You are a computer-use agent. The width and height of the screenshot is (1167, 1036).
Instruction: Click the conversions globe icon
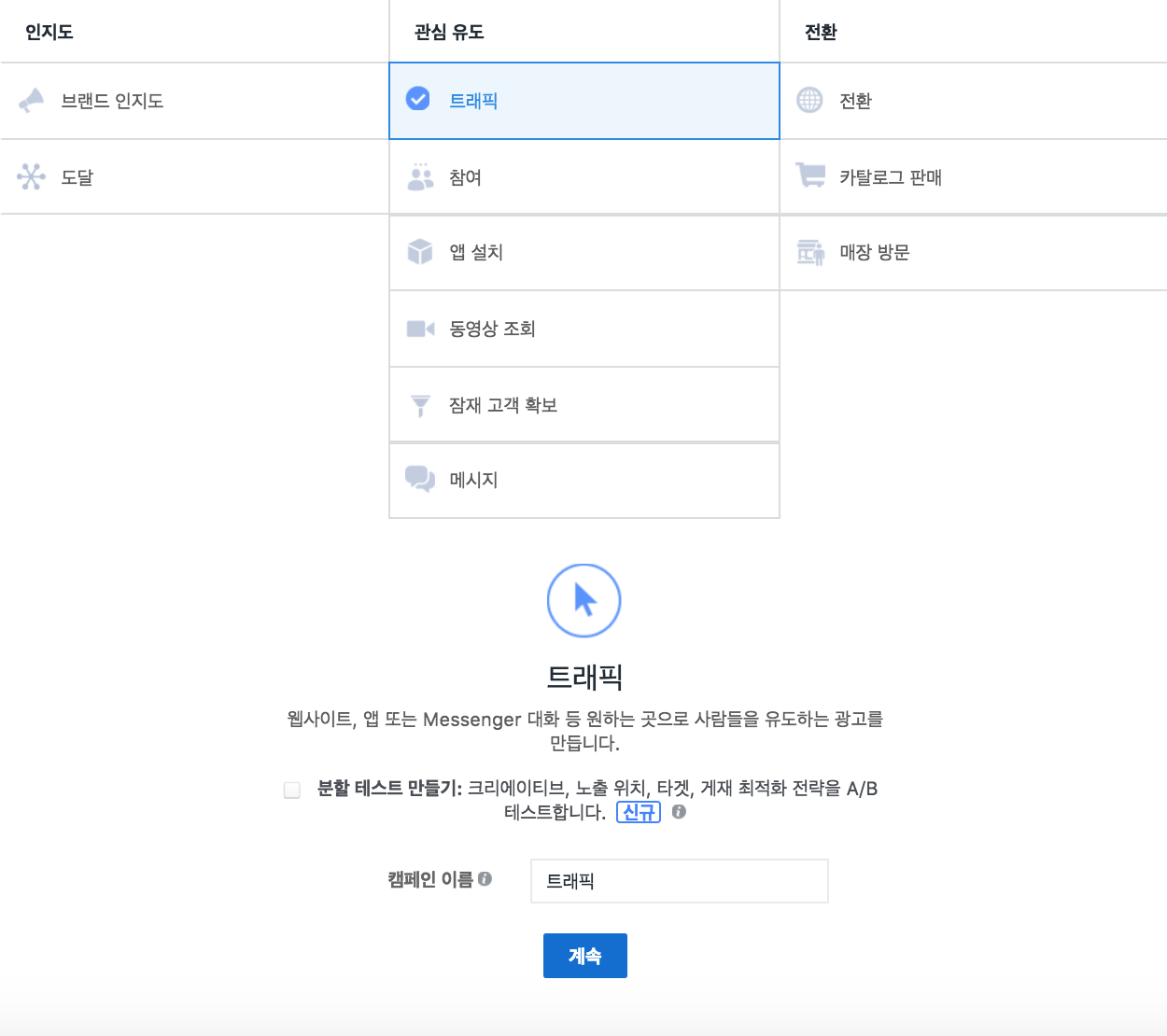coord(808,101)
